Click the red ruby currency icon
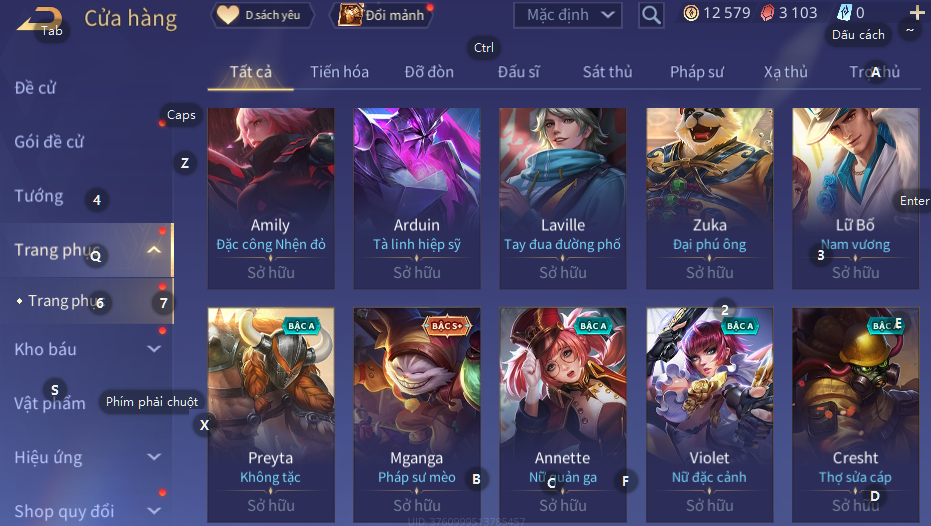Viewport: 931px width, 526px height. pos(767,13)
